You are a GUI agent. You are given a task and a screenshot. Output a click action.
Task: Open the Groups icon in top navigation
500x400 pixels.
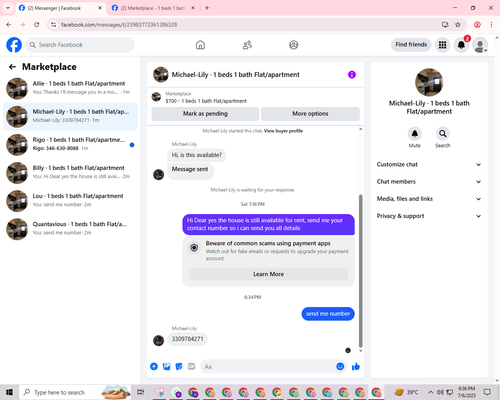[x=294, y=45]
